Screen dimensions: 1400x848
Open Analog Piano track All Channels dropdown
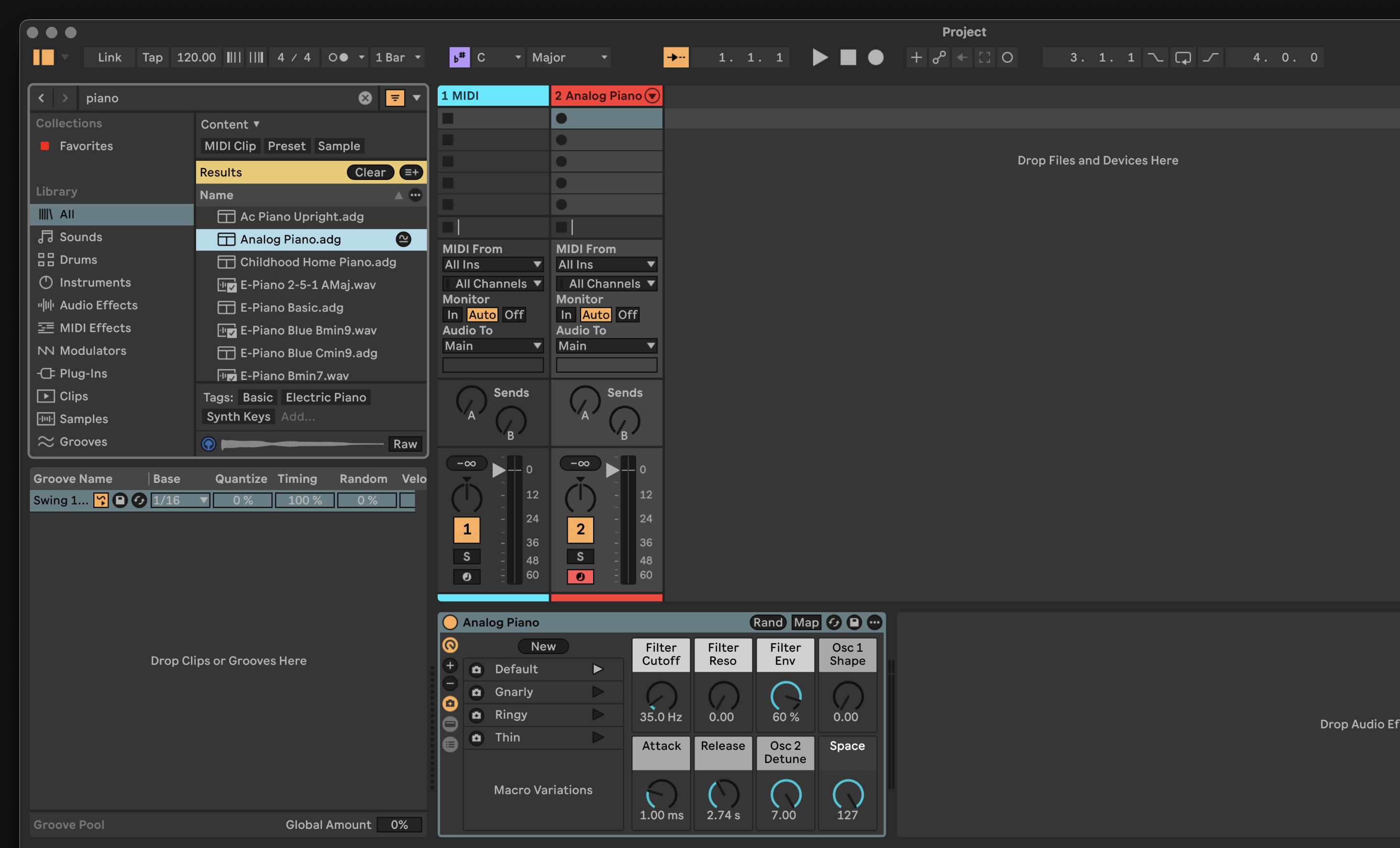[606, 284]
